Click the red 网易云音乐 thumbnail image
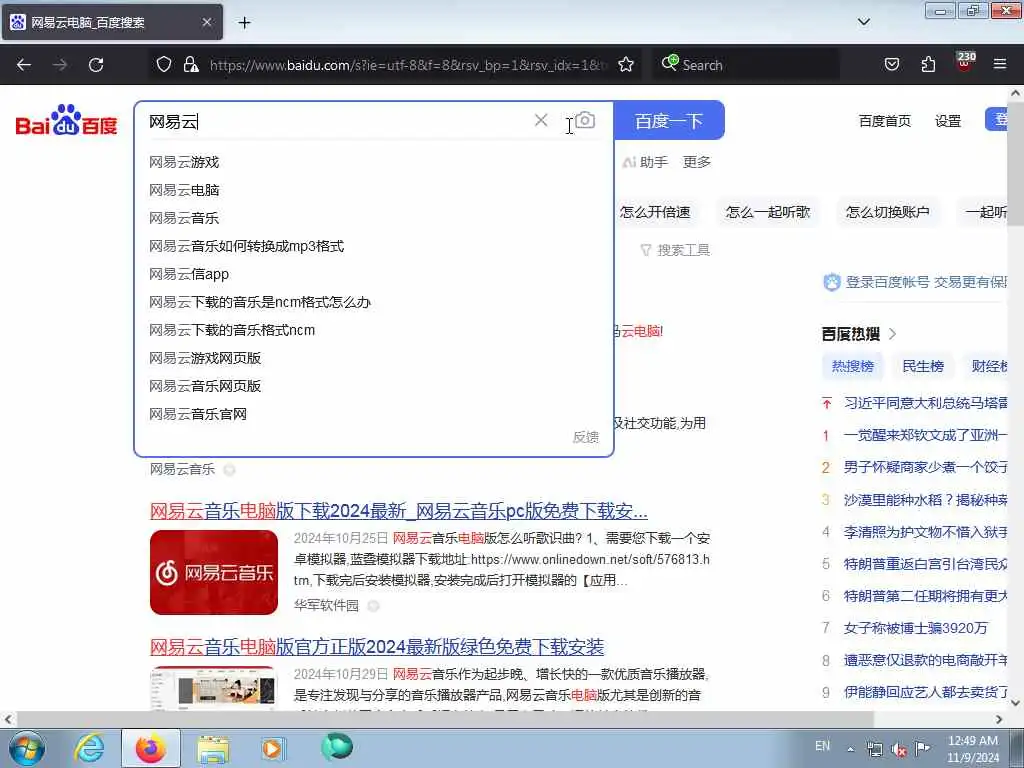This screenshot has width=1024, height=768. tap(214, 573)
